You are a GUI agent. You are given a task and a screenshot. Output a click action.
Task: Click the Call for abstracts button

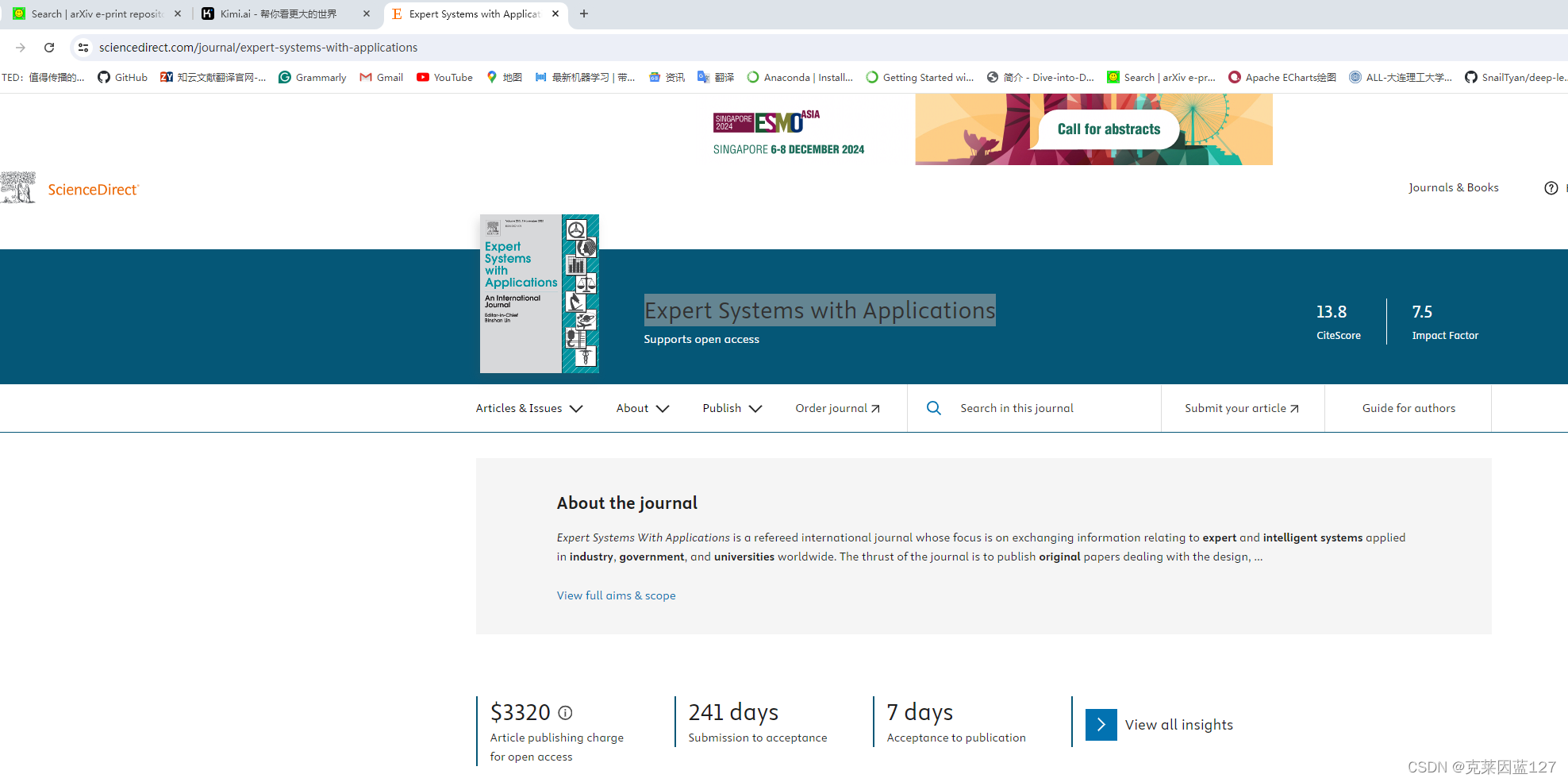point(1109,129)
